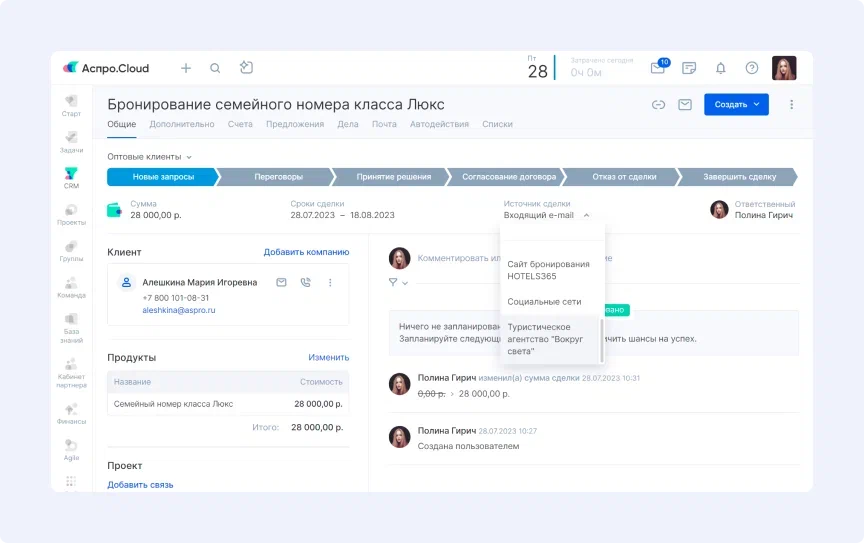Set deal stage to Согласование договора
This screenshot has height=543, width=864.
point(509,177)
